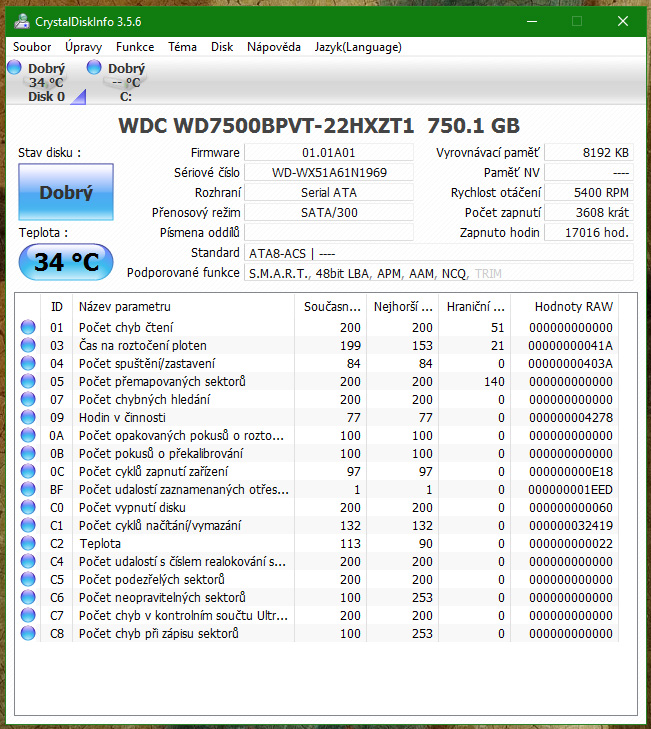The image size is (651, 729).
Task: Click status orb of row C0 vypnutí disku
Action: (28, 507)
